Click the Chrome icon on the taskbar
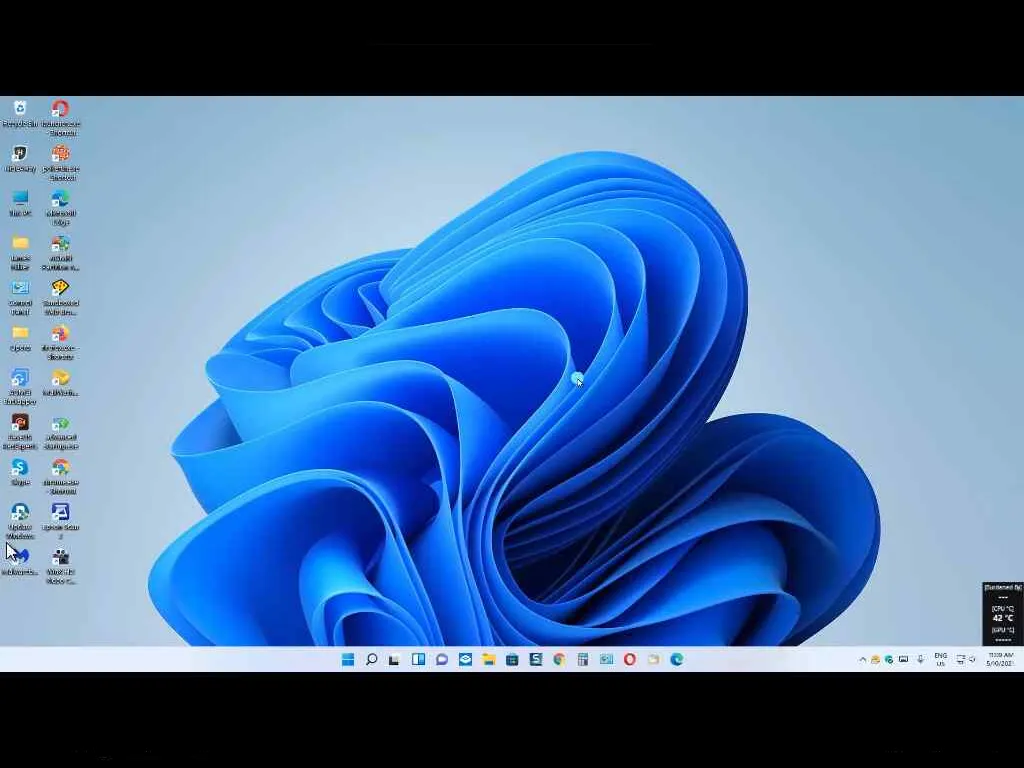The width and height of the screenshot is (1024, 768). (559, 660)
